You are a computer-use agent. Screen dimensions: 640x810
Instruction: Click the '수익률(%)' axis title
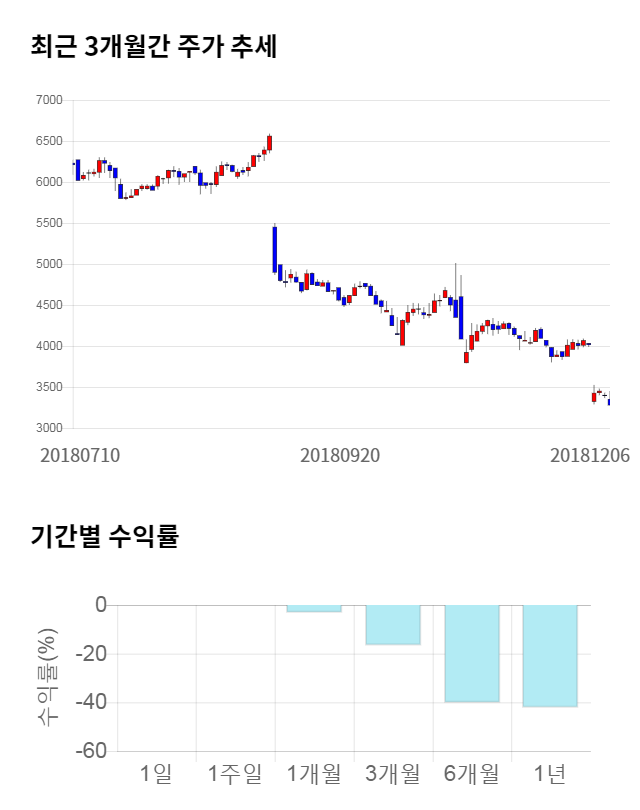(x=47, y=678)
